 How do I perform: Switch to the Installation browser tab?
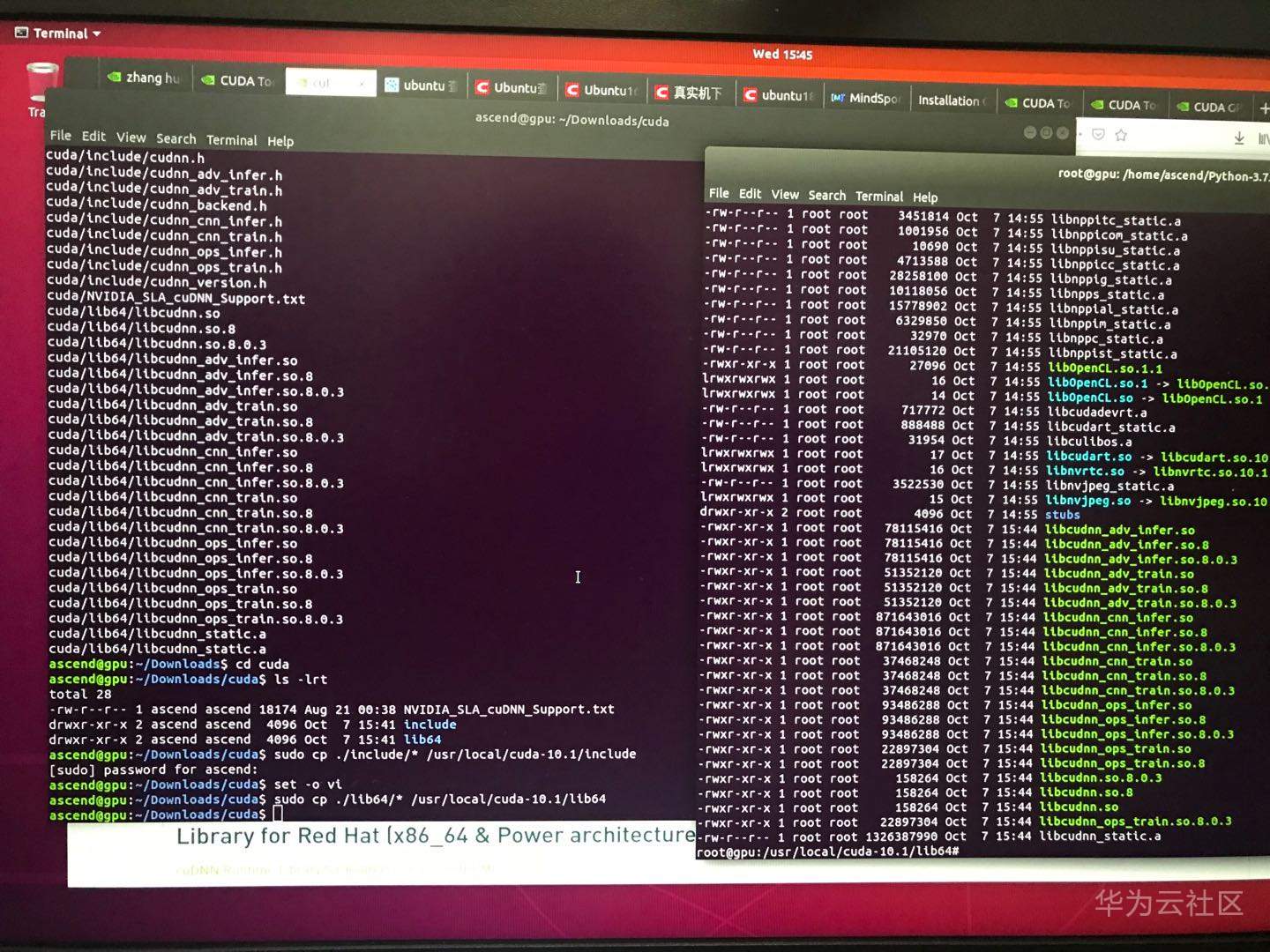click(952, 100)
